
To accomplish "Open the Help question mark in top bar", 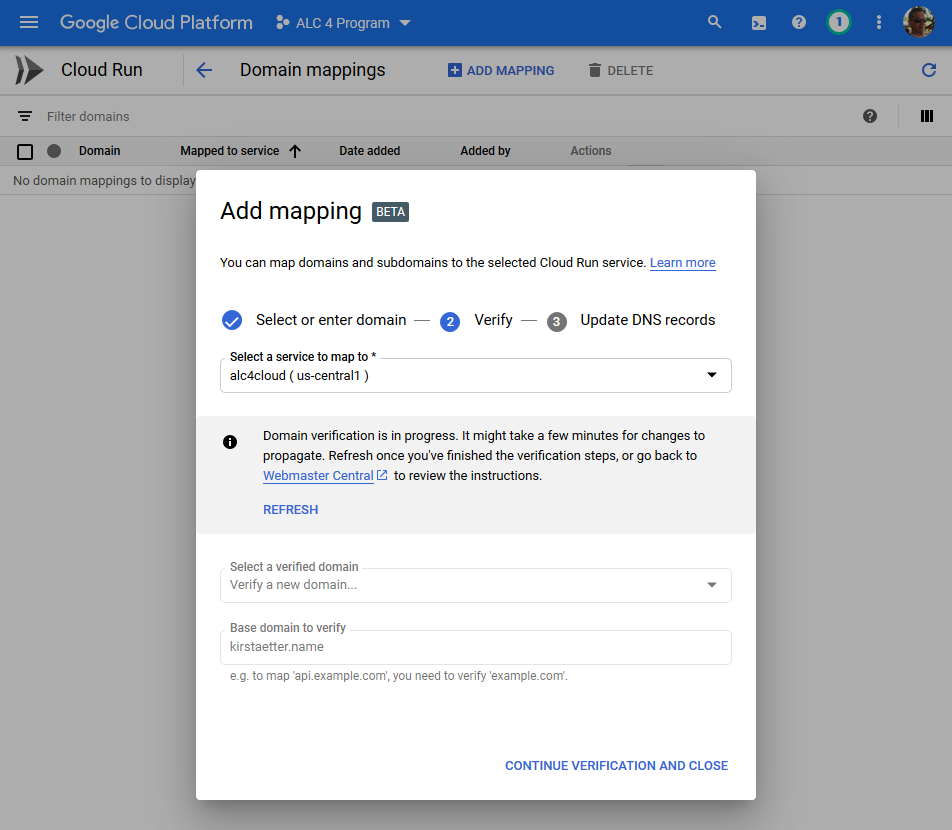I will click(799, 22).
